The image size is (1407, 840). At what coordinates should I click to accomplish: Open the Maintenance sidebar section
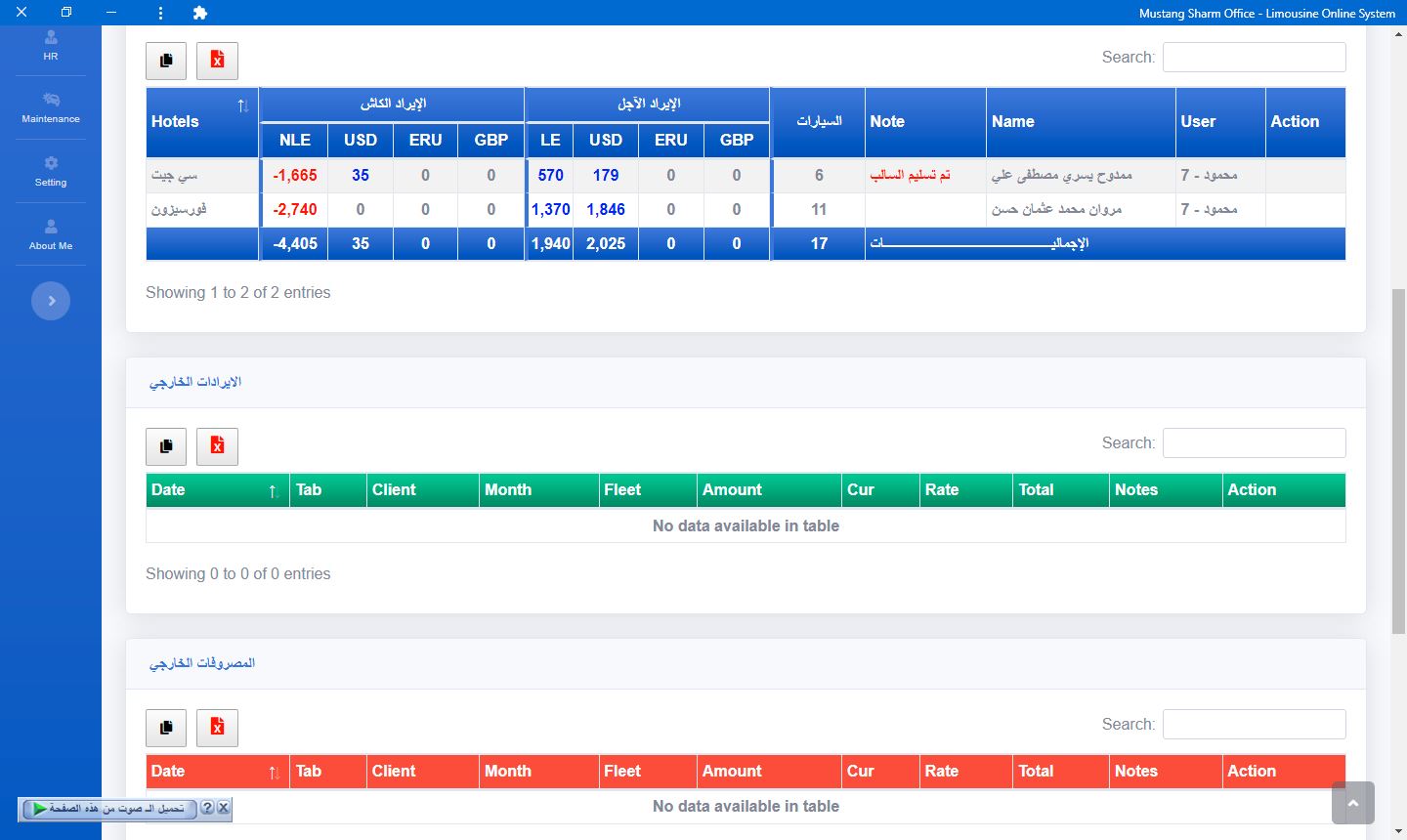pos(51,107)
